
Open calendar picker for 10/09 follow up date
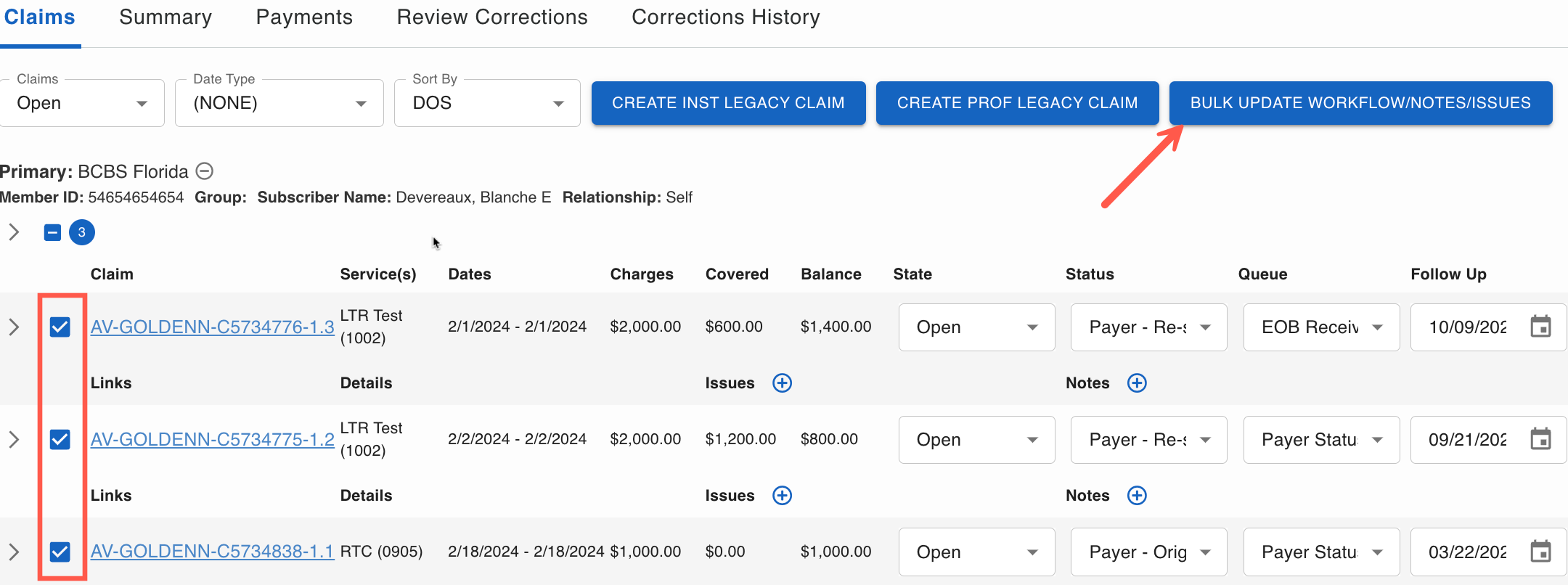point(1540,327)
